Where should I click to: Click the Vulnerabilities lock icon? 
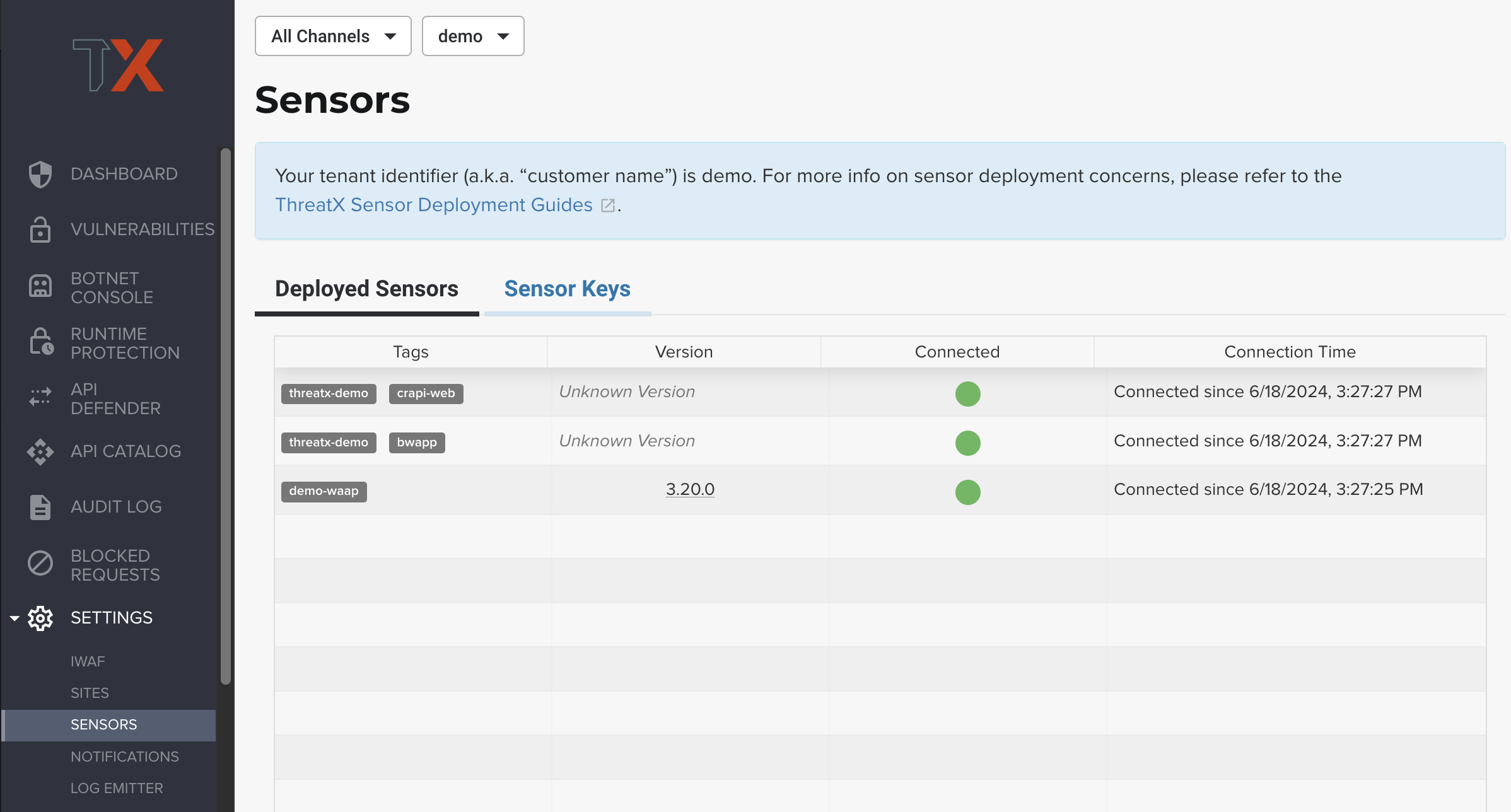pyautogui.click(x=40, y=229)
